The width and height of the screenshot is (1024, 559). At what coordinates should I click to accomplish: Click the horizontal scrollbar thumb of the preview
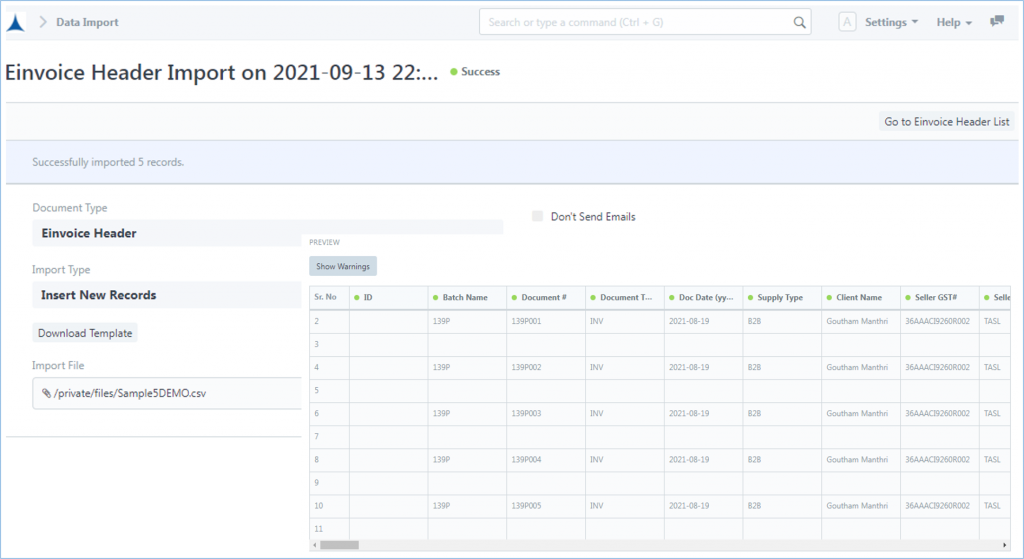click(339, 545)
